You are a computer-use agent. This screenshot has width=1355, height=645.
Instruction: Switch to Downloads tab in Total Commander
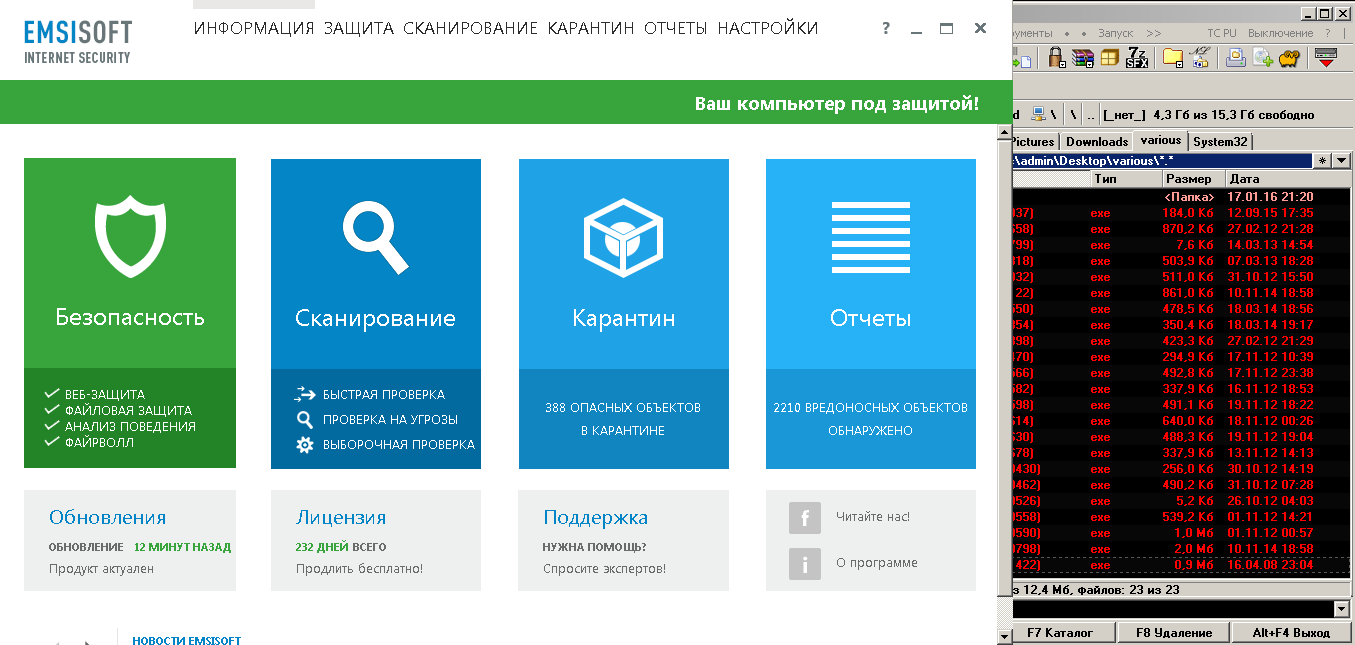pyautogui.click(x=1097, y=141)
